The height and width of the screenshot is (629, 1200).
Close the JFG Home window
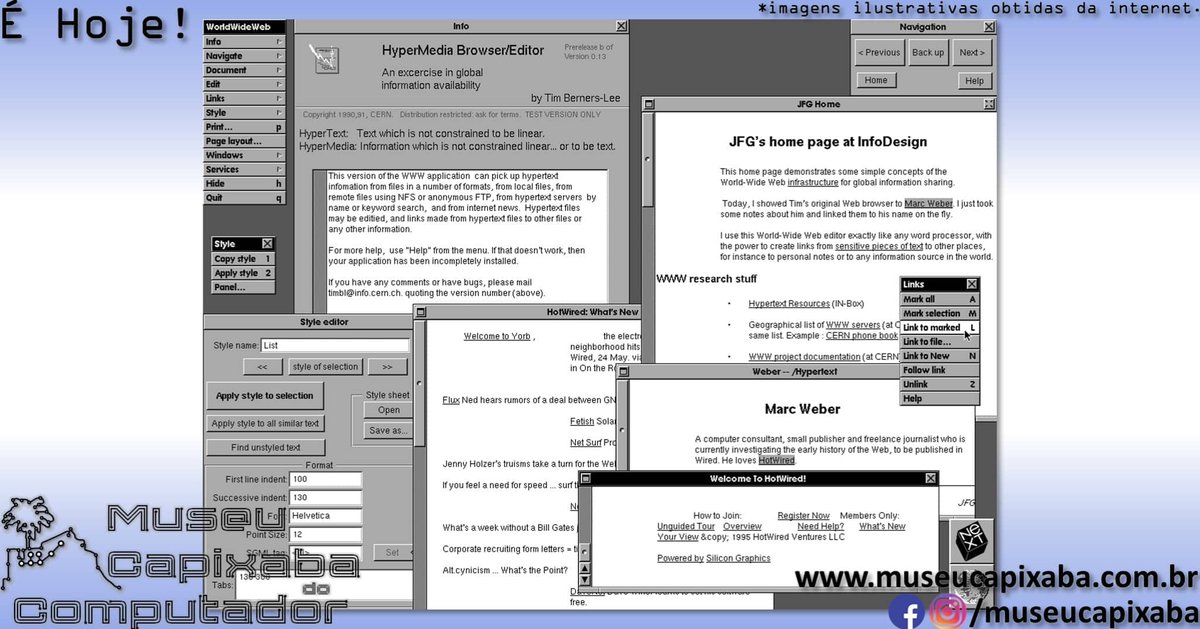tap(989, 104)
